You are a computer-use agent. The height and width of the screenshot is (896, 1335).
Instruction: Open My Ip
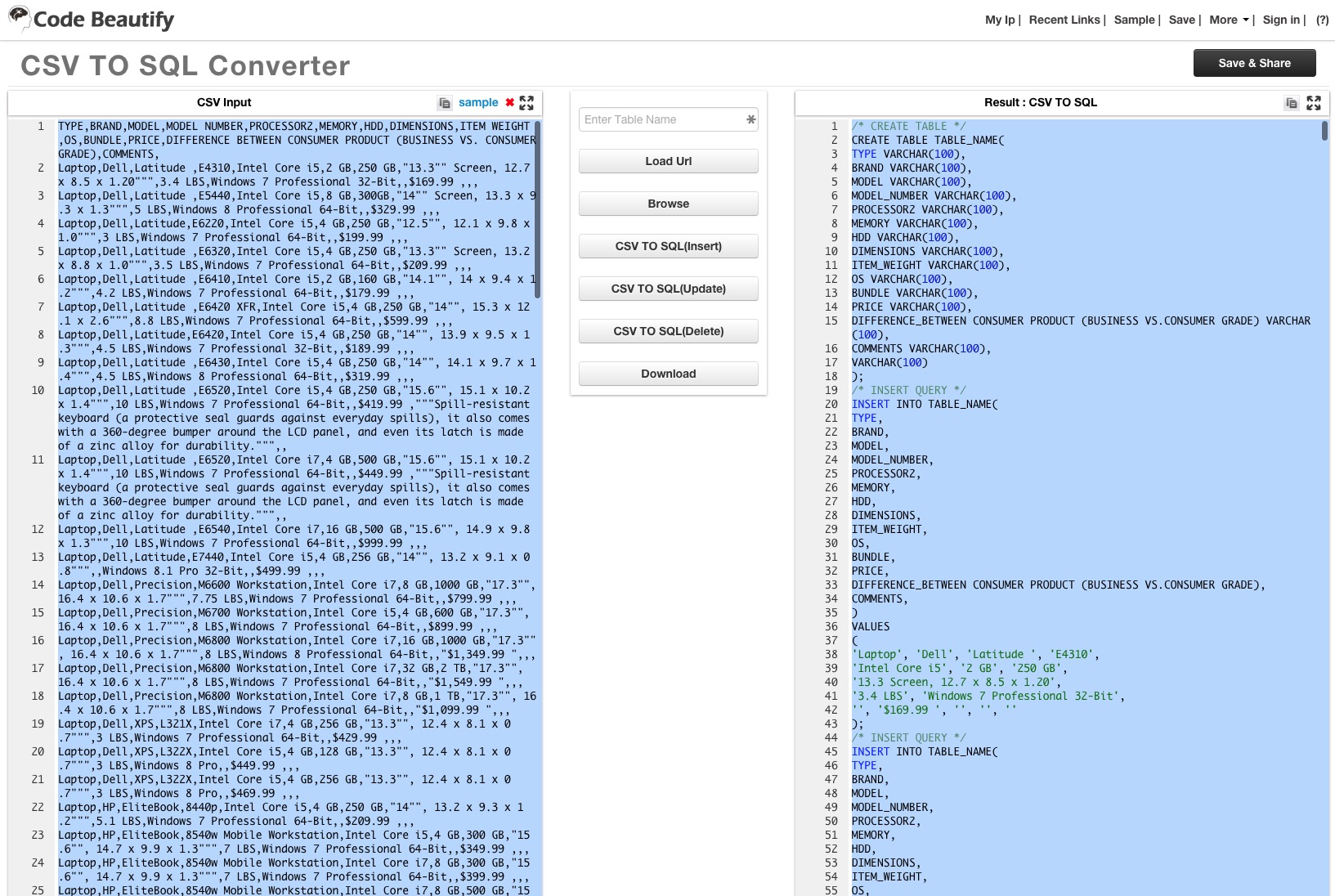tap(999, 20)
